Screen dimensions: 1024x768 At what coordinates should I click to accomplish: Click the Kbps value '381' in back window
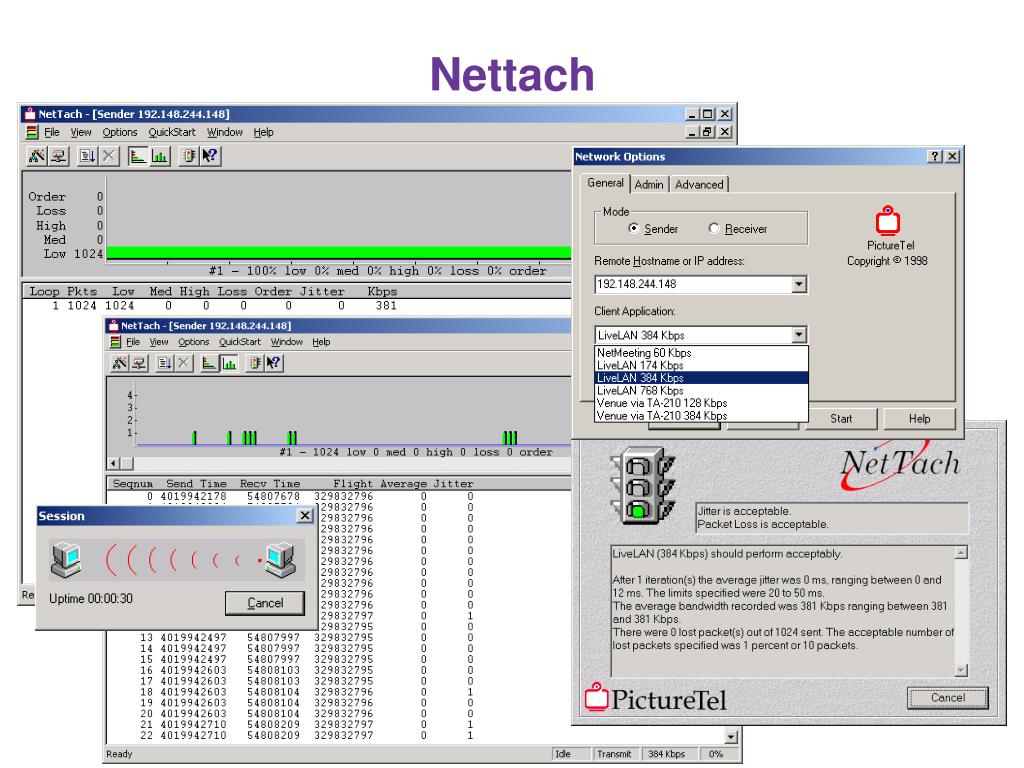(386, 306)
